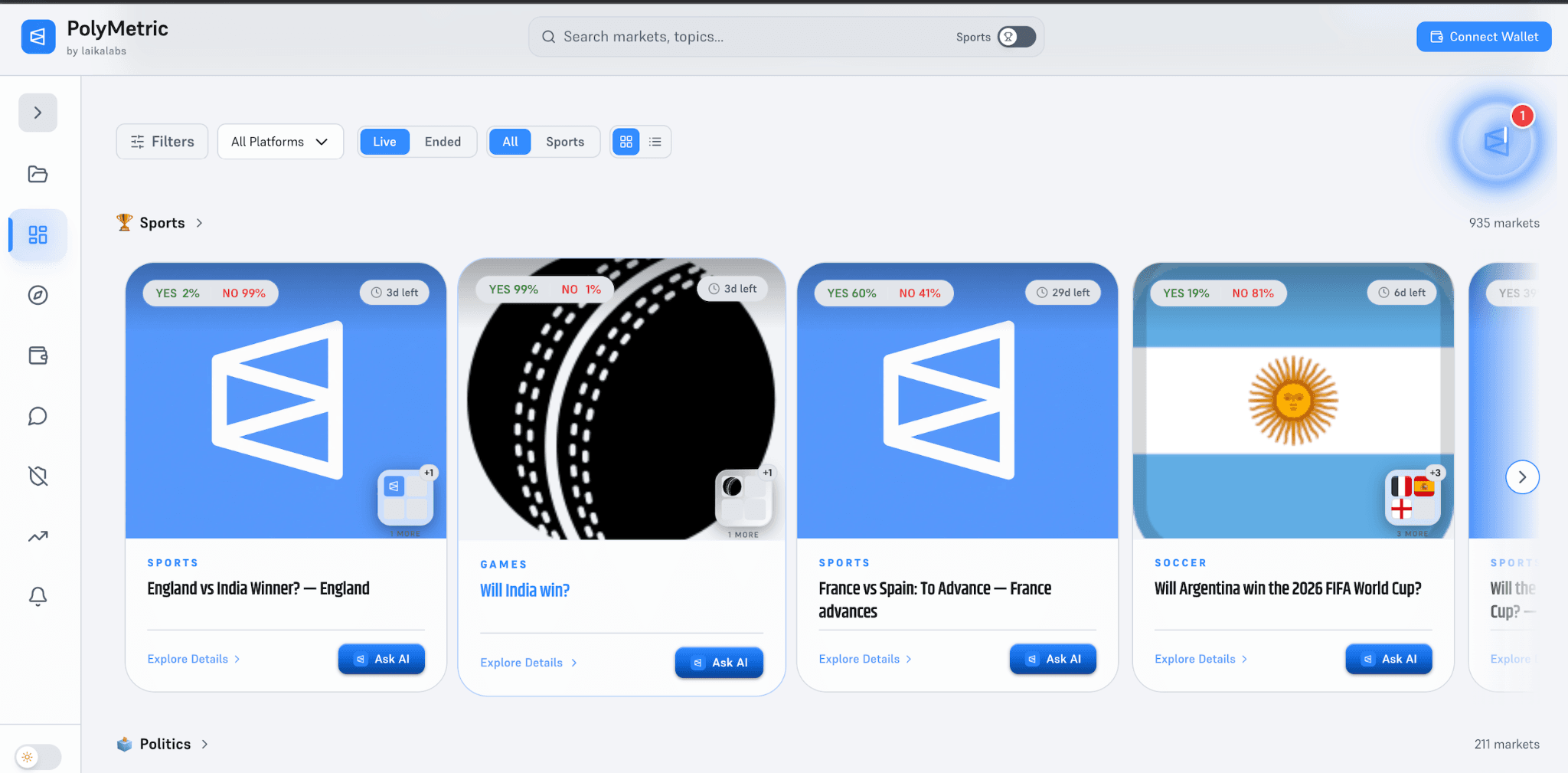The width and height of the screenshot is (1568, 773).
Task: Click the crossed-out shield icon in sidebar
Action: click(x=38, y=476)
